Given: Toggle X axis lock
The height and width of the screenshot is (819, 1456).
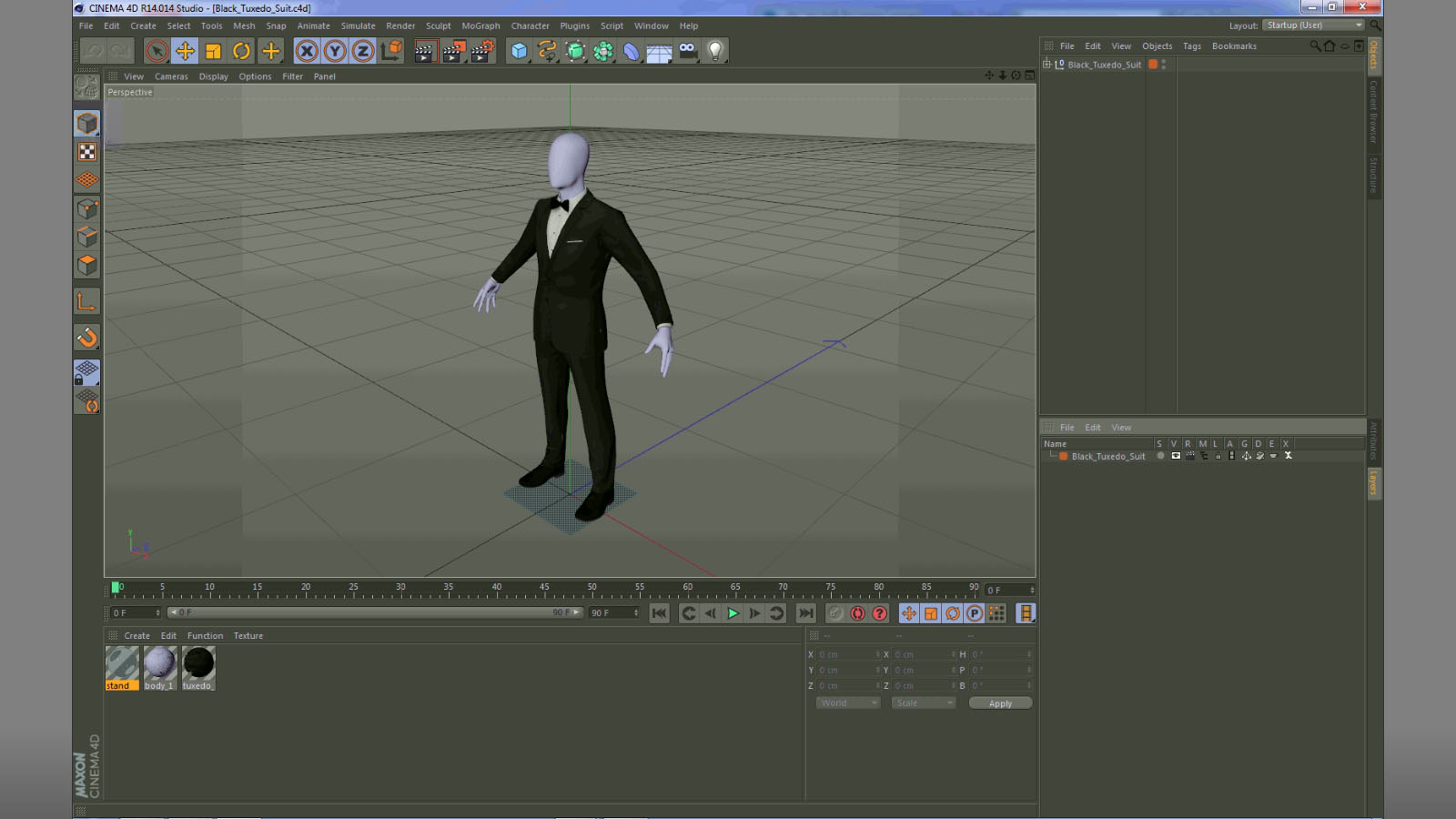Looking at the screenshot, I should point(307,51).
